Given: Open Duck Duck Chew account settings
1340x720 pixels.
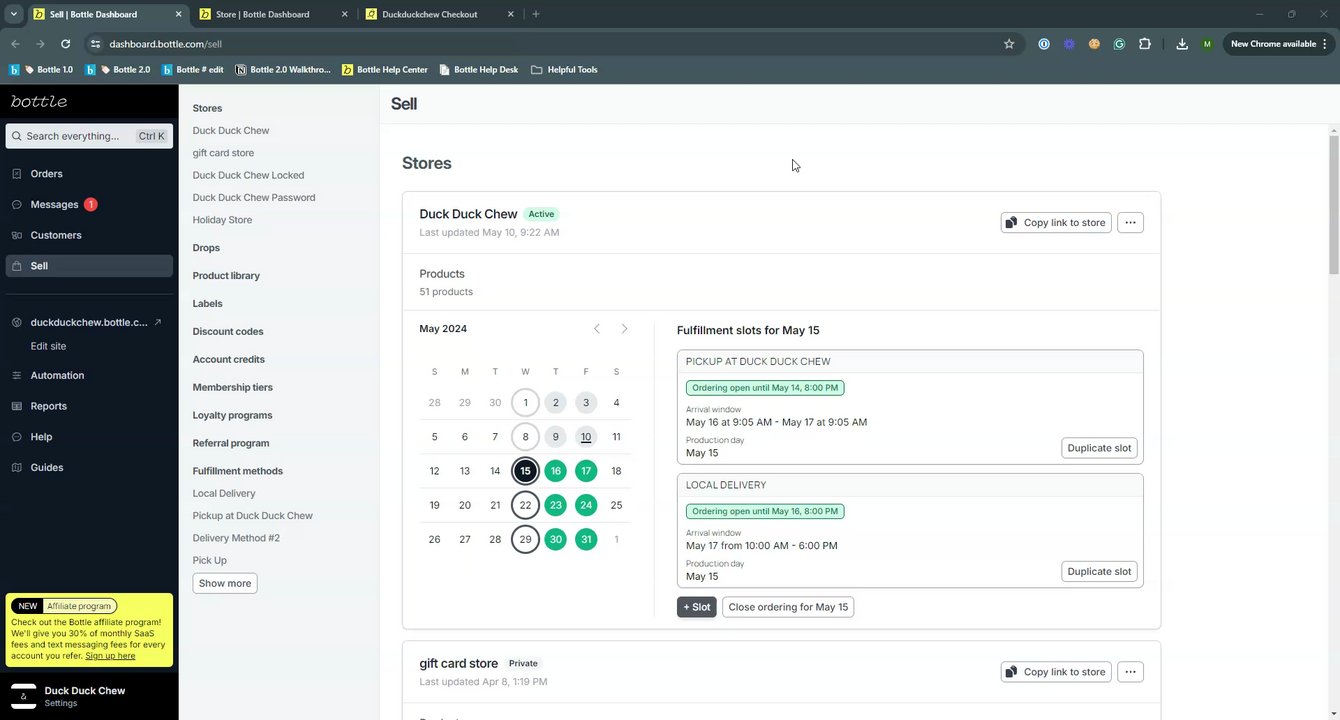Looking at the screenshot, I should click(89, 696).
